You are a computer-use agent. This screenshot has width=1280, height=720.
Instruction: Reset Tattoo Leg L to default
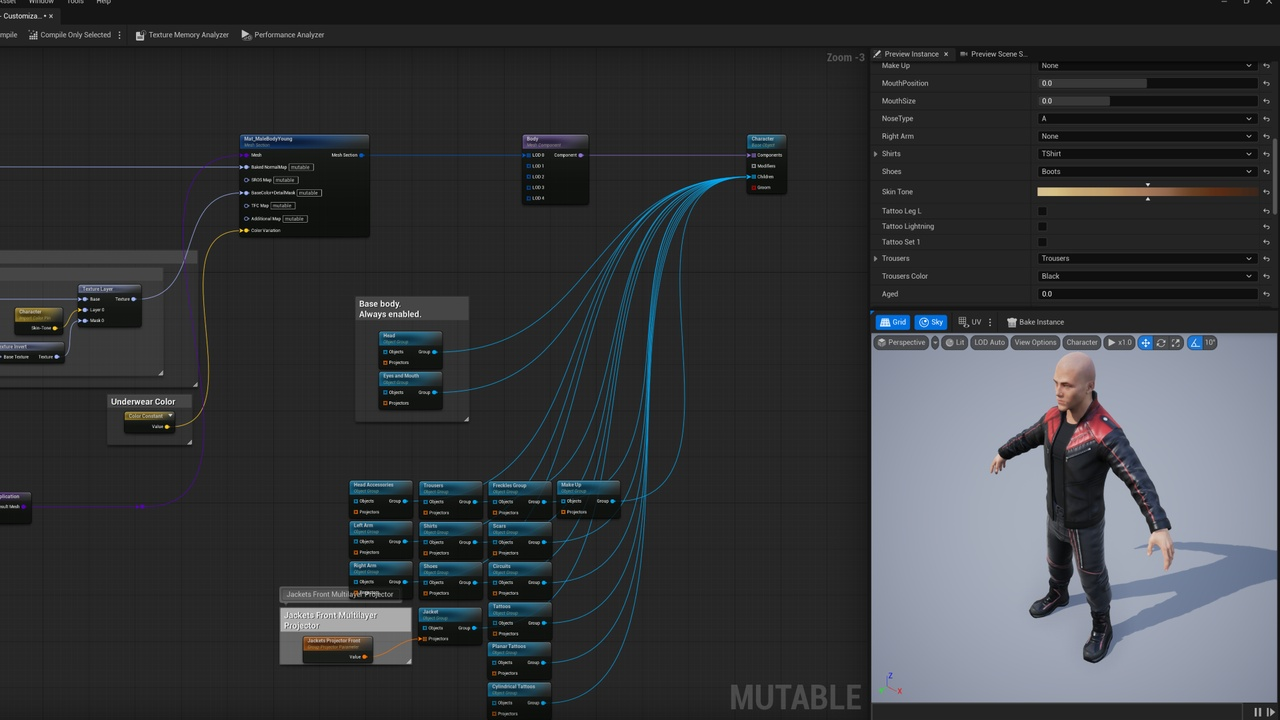point(1266,211)
